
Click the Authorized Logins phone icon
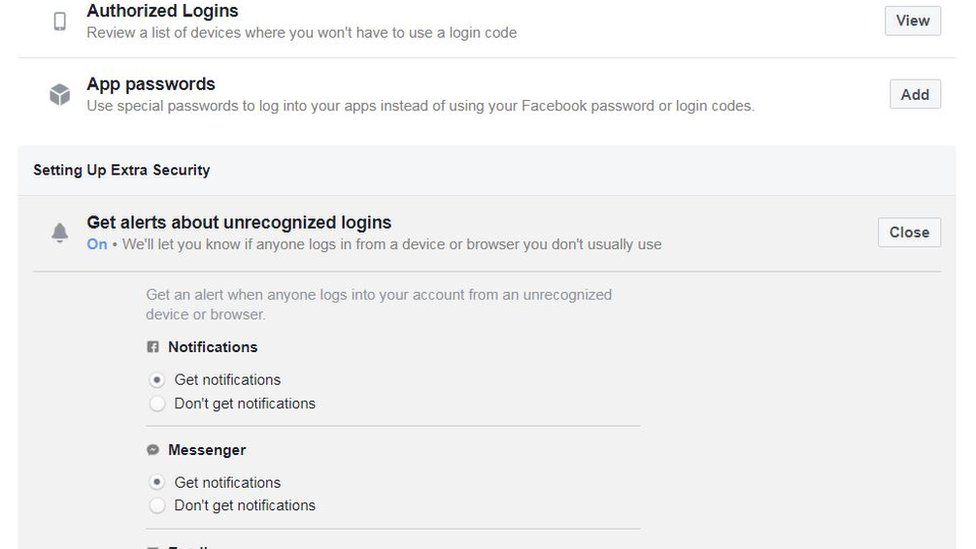(x=60, y=21)
